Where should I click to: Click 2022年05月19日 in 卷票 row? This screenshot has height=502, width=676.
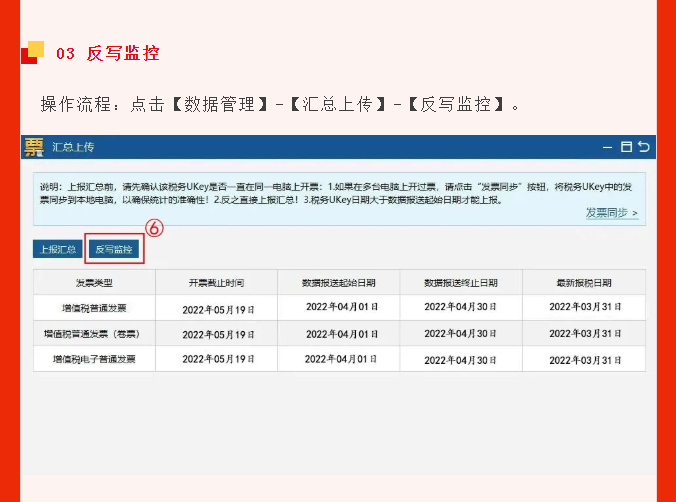pos(218,335)
